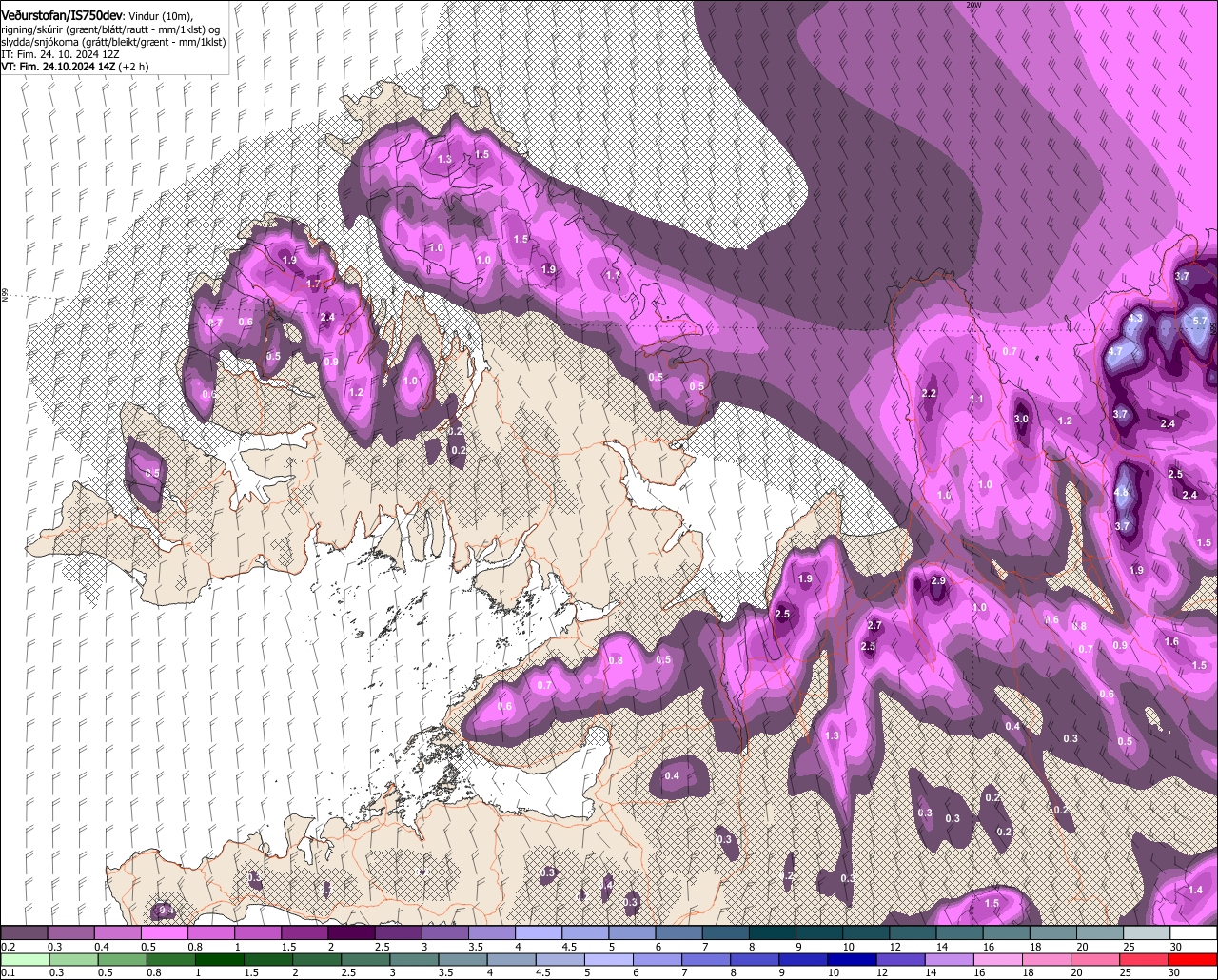
Task: Click the 2.9 precipitation value on the map
Action: coord(938,580)
